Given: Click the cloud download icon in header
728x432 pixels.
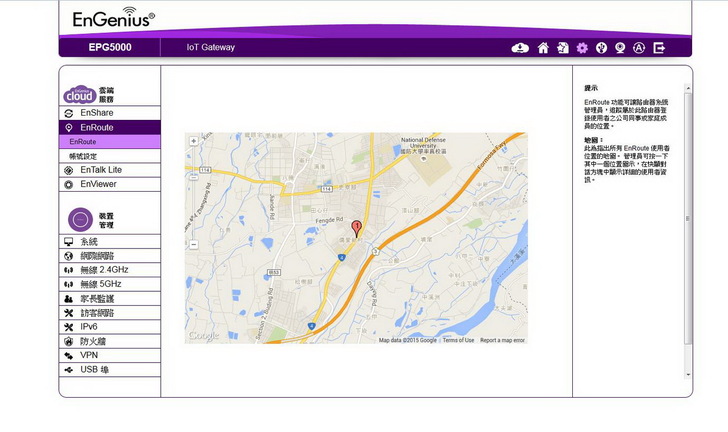Looking at the screenshot, I should pyautogui.click(x=520, y=47).
